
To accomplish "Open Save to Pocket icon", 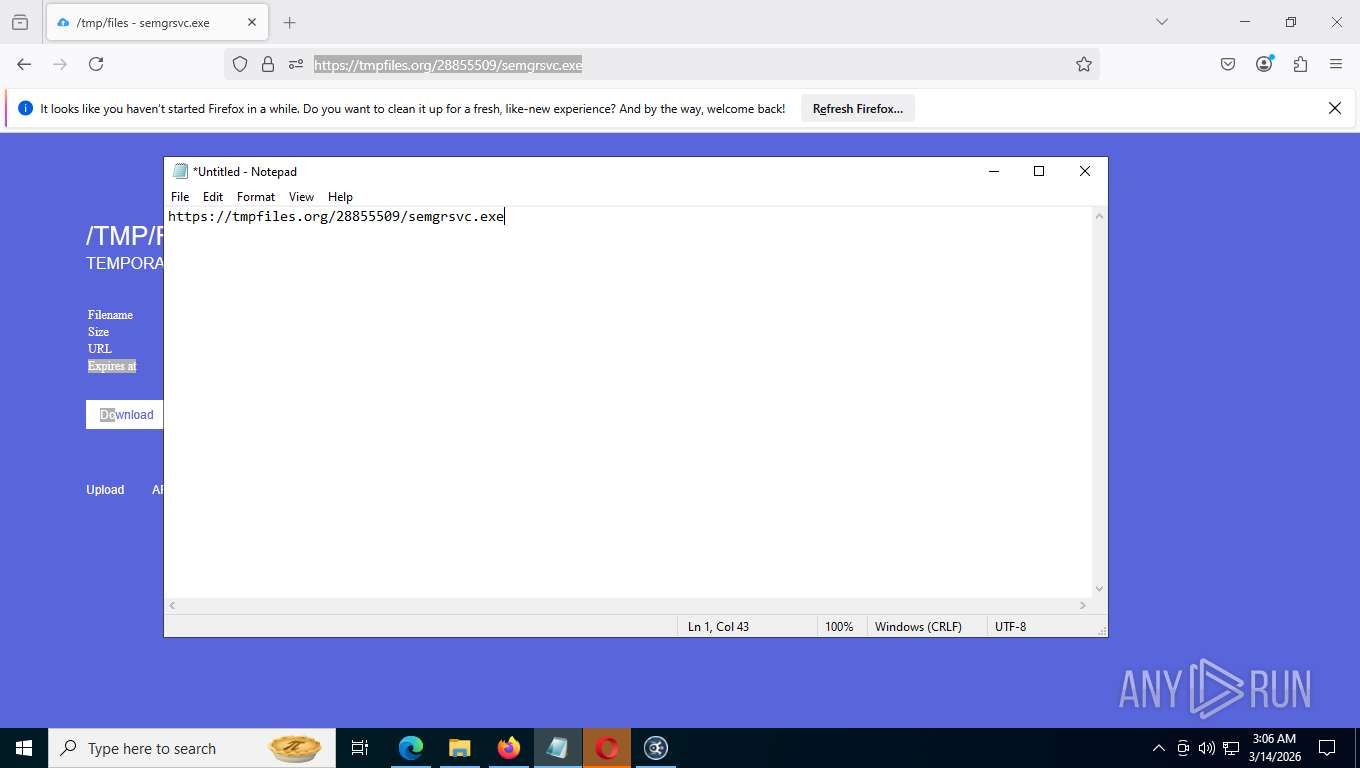I will (1228, 64).
